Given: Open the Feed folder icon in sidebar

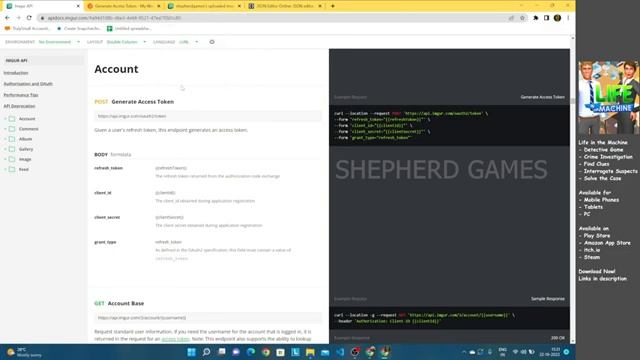Looking at the screenshot, I should 12,169.
